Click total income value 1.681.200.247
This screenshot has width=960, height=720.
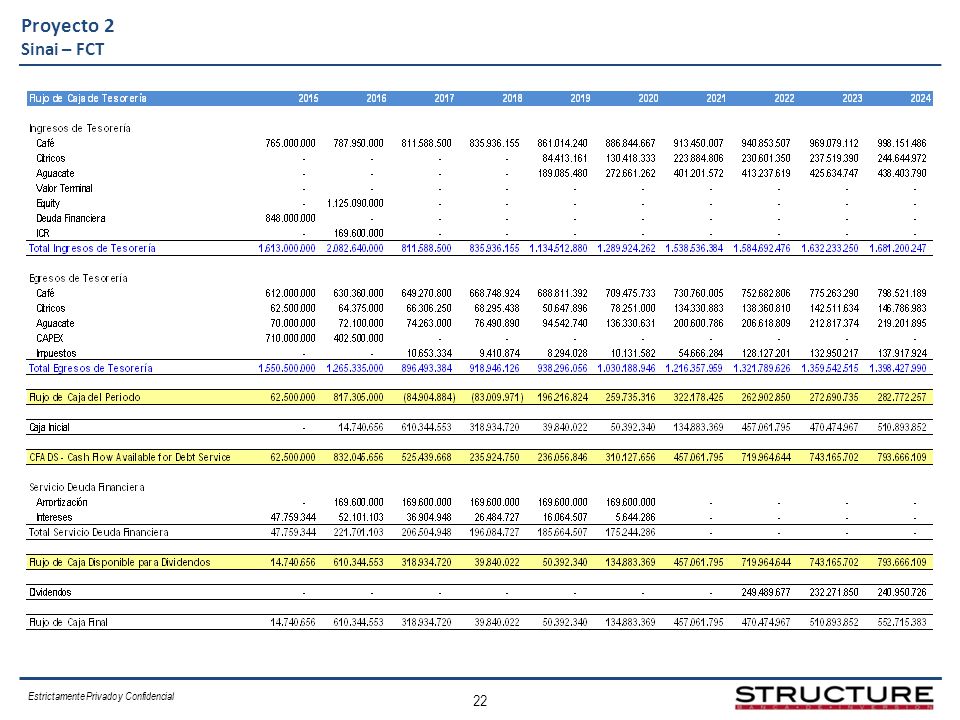(x=898, y=248)
